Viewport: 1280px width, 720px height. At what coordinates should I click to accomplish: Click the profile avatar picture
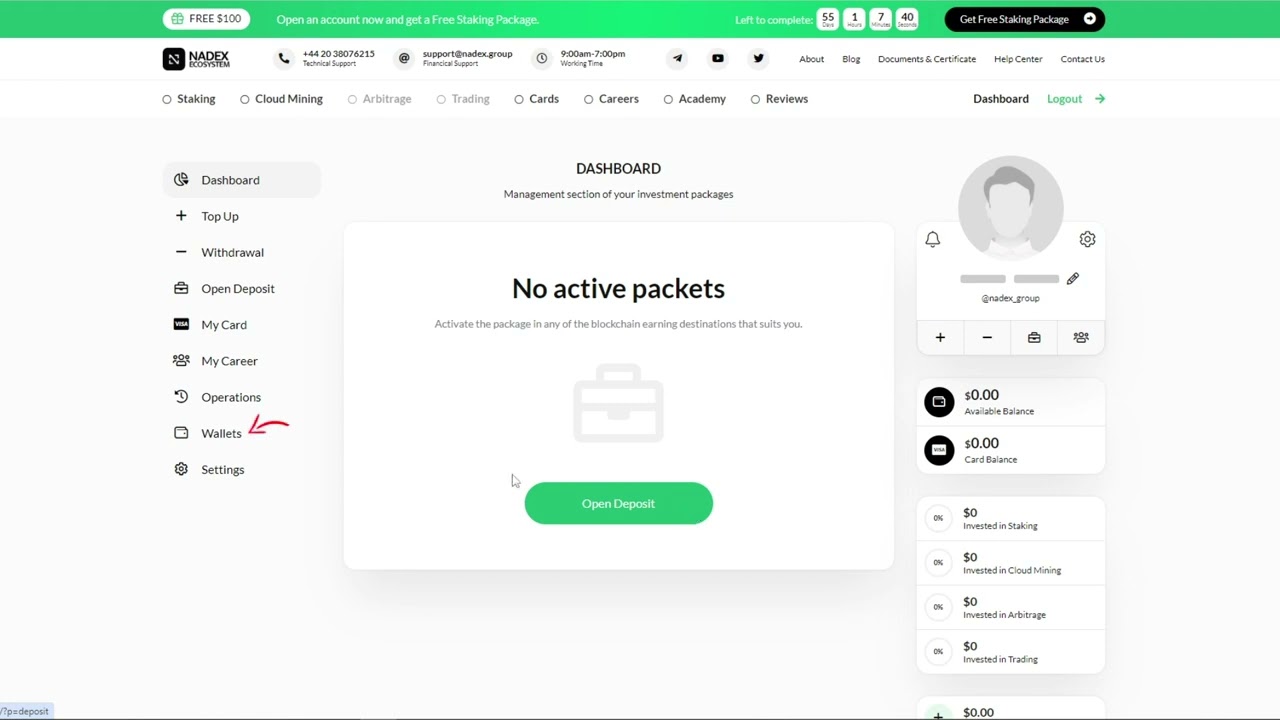(x=1010, y=207)
